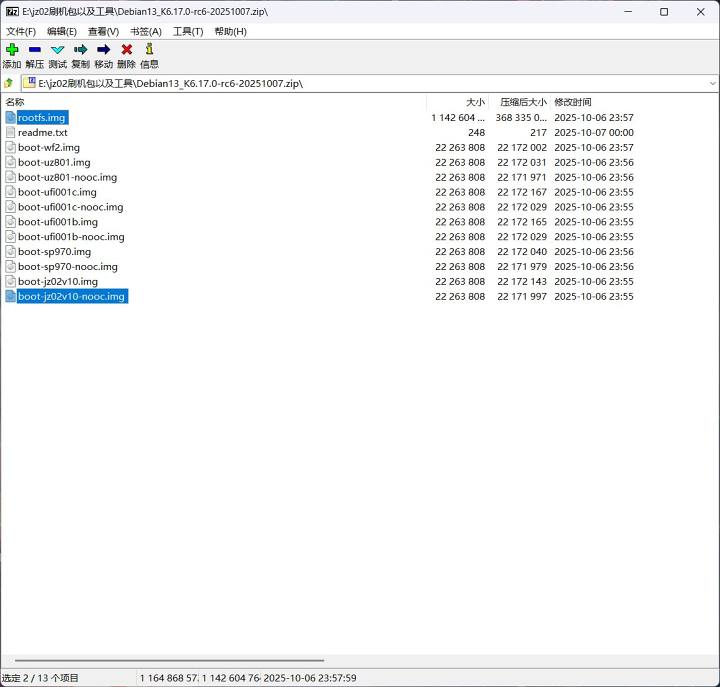Screen dimensions: 720x687
Task: Open the 书签(A) menu
Action: 146,32
